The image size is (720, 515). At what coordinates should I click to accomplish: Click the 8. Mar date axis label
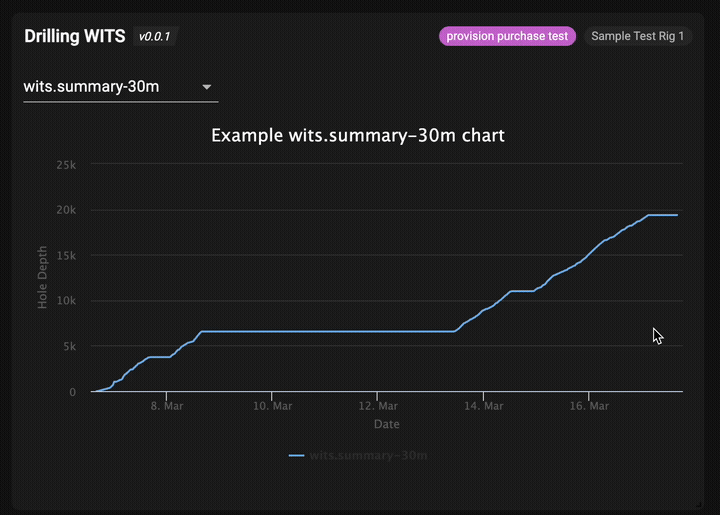point(167,406)
